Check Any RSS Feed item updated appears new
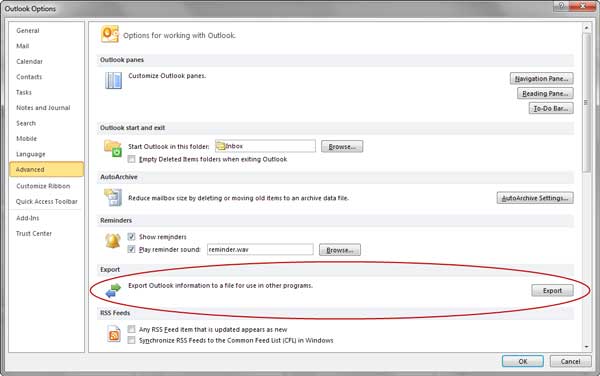 [x=132, y=329]
